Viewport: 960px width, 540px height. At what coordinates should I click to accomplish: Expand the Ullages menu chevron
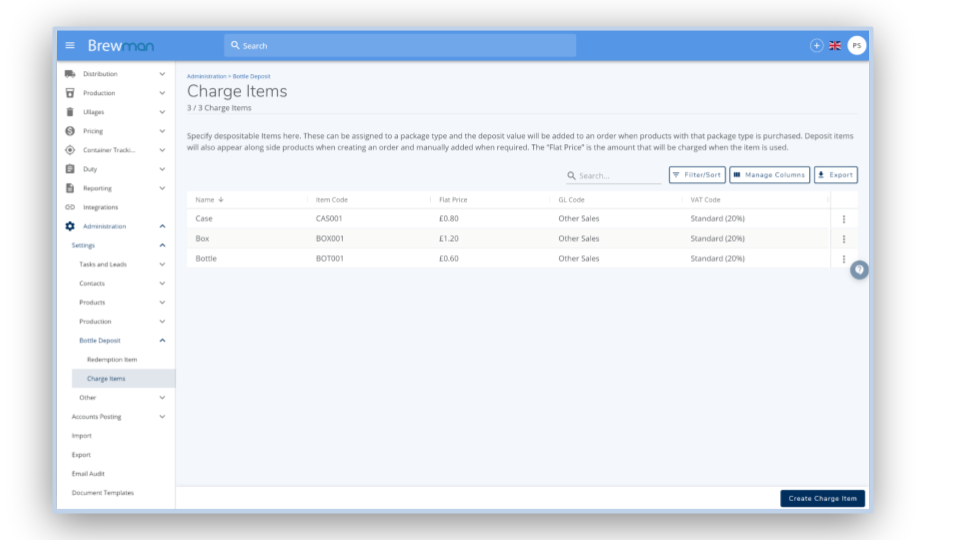coord(162,112)
